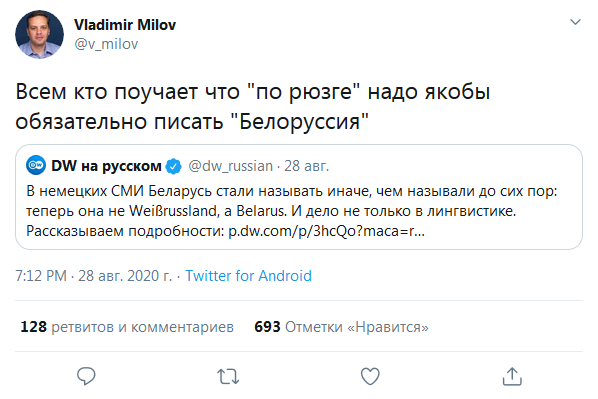
Task: Open Vladimir Milov's profile photo
Action: pyautogui.click(x=39, y=34)
